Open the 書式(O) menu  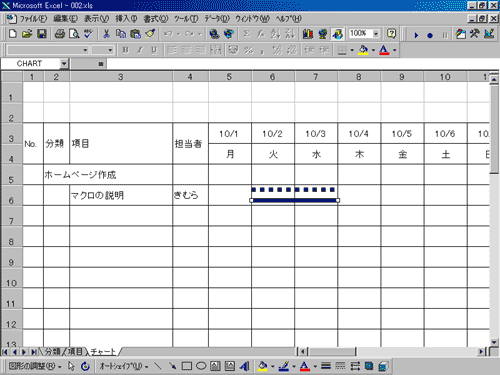(x=156, y=19)
